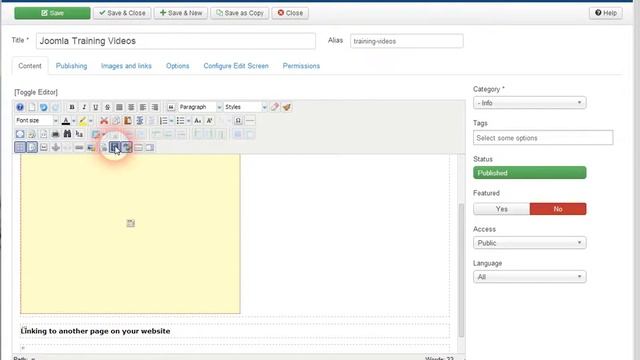640x360 pixels.
Task: Toggle visual blocks icon
Action: point(32,147)
